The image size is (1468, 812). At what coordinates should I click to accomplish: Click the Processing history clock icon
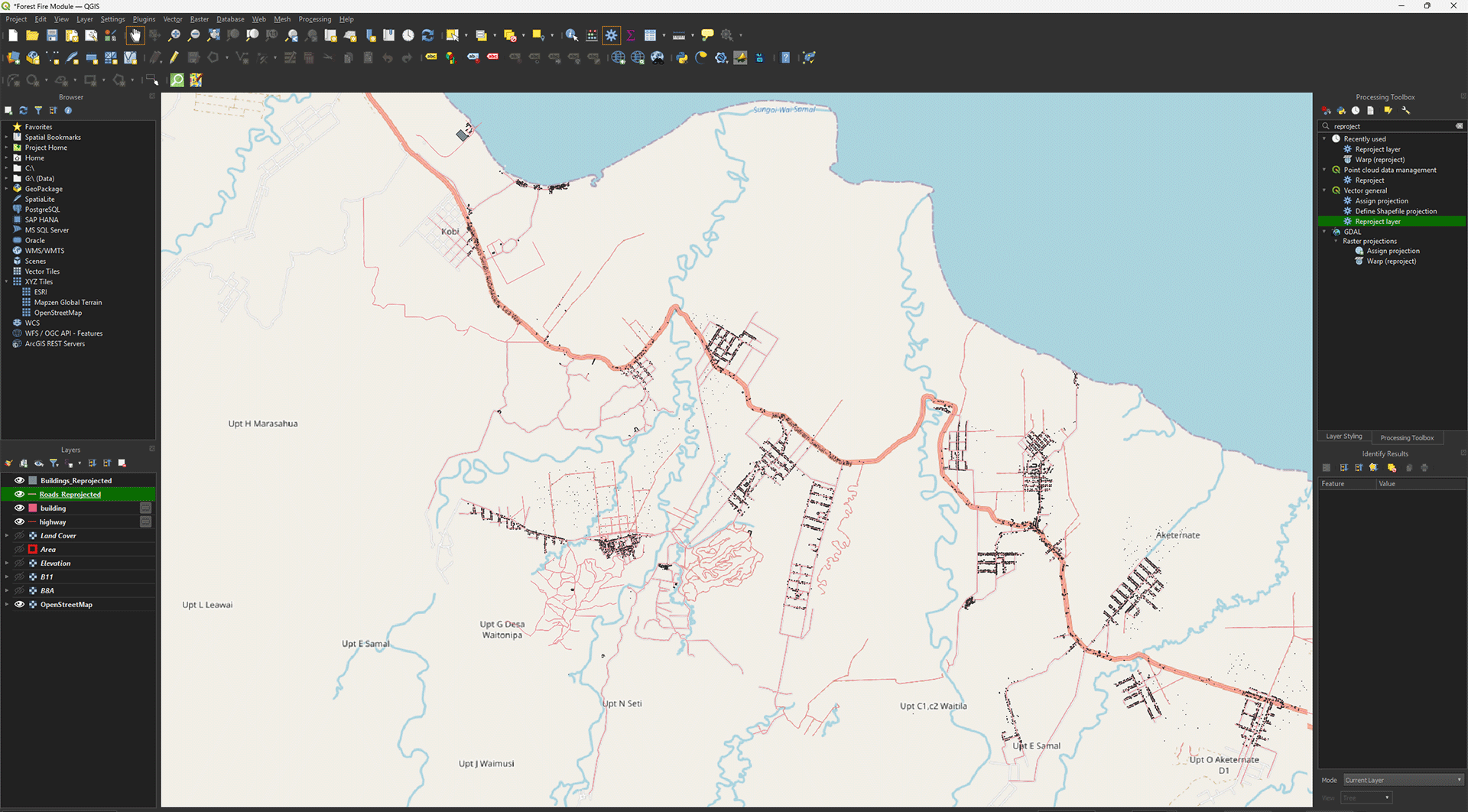point(1356,111)
